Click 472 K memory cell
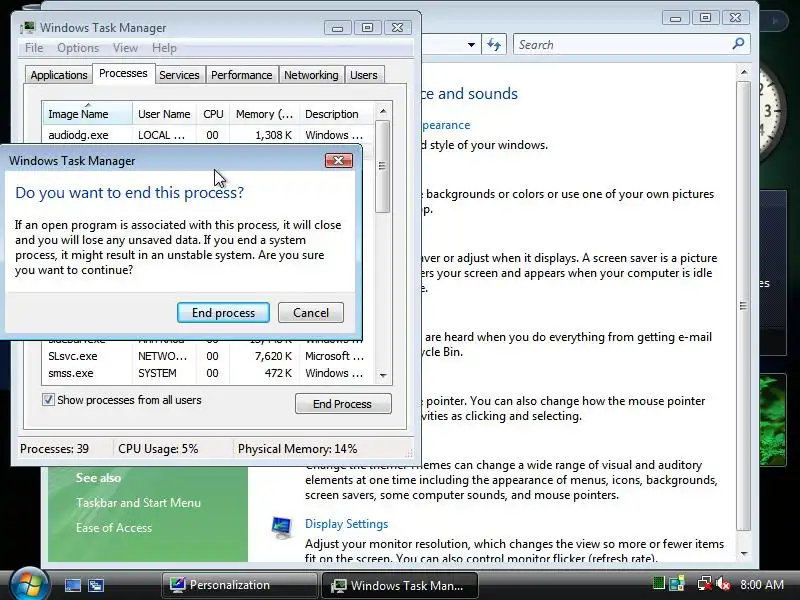Screen dimensions: 800x600 click(x=278, y=373)
